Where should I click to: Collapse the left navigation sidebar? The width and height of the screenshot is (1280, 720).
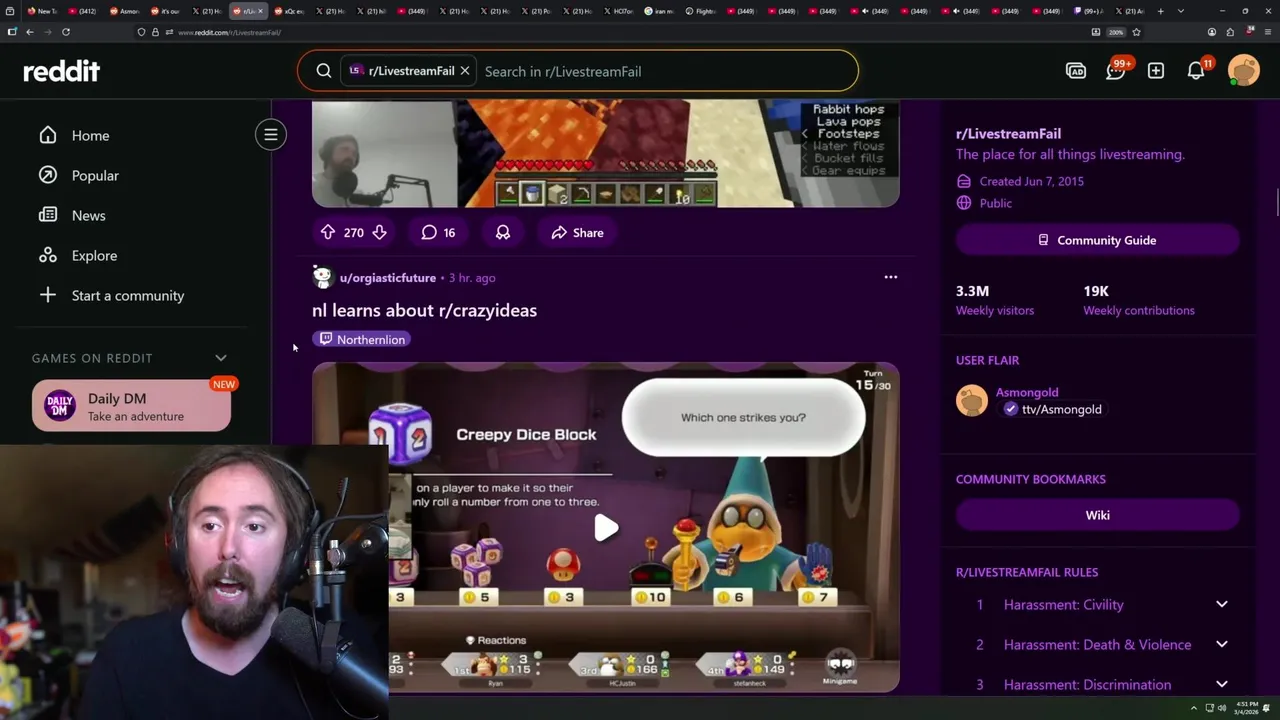coord(270,135)
